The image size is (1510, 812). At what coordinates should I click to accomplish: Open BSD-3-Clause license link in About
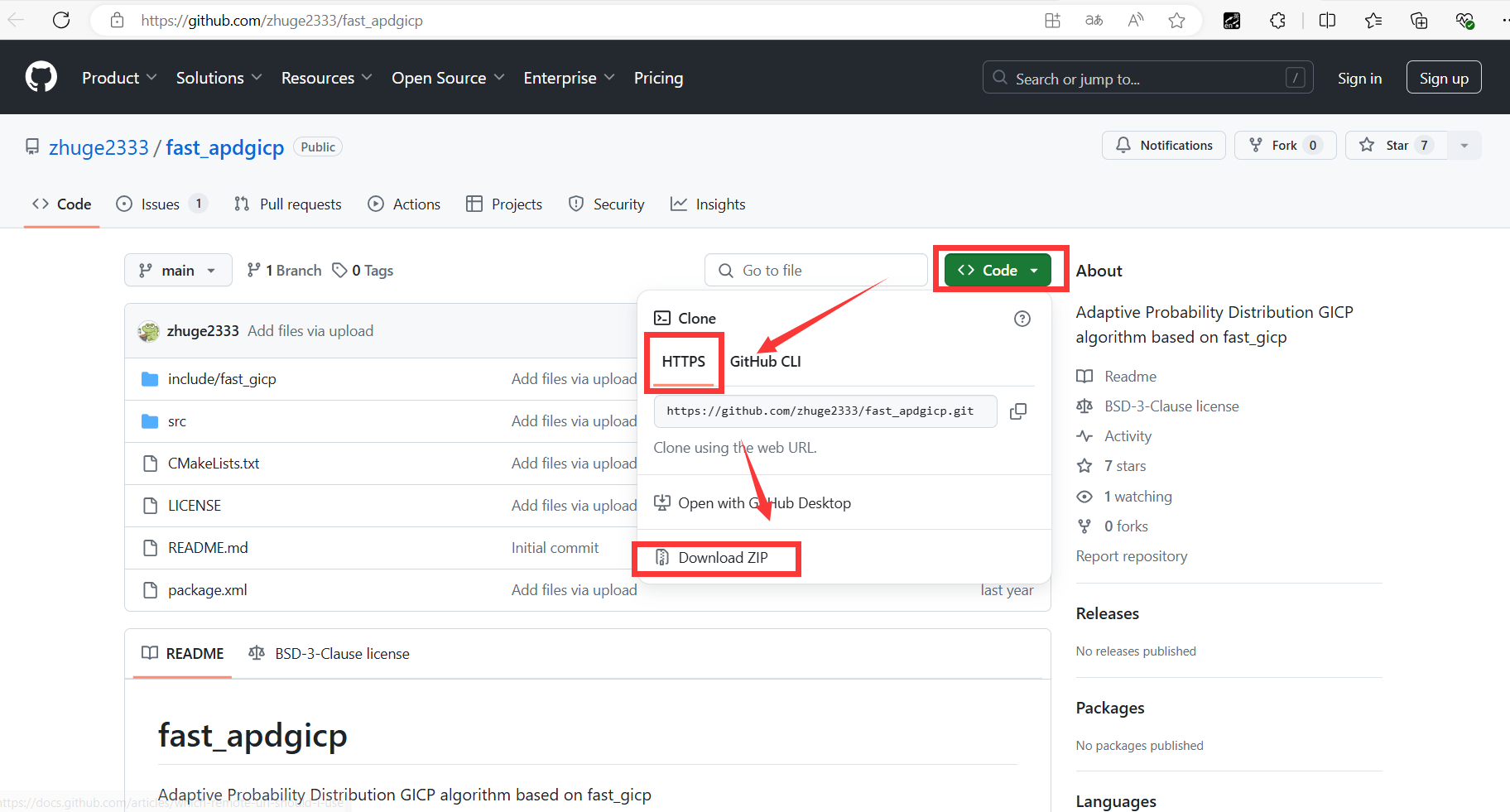[1157, 406]
